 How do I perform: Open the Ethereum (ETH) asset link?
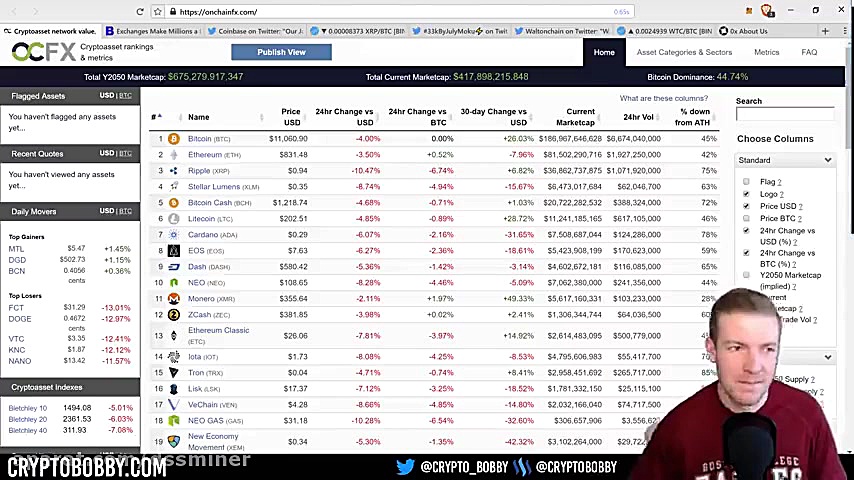click(214, 155)
